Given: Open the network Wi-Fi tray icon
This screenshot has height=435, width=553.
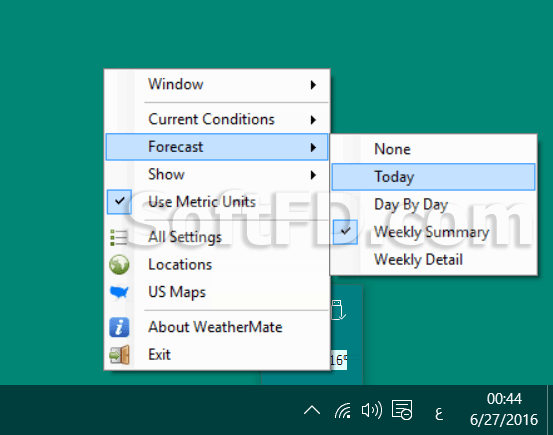Looking at the screenshot, I should [343, 410].
